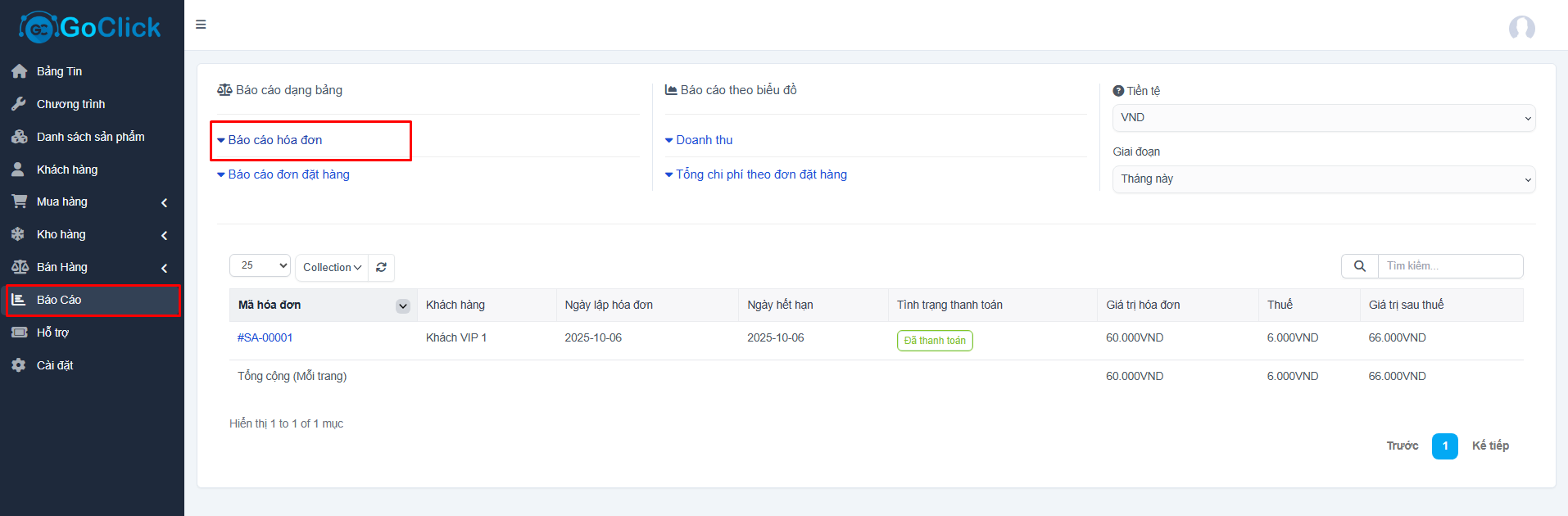Image resolution: width=1568 pixels, height=516 pixels.
Task: Click the search magnifier icon
Action: click(x=1359, y=266)
